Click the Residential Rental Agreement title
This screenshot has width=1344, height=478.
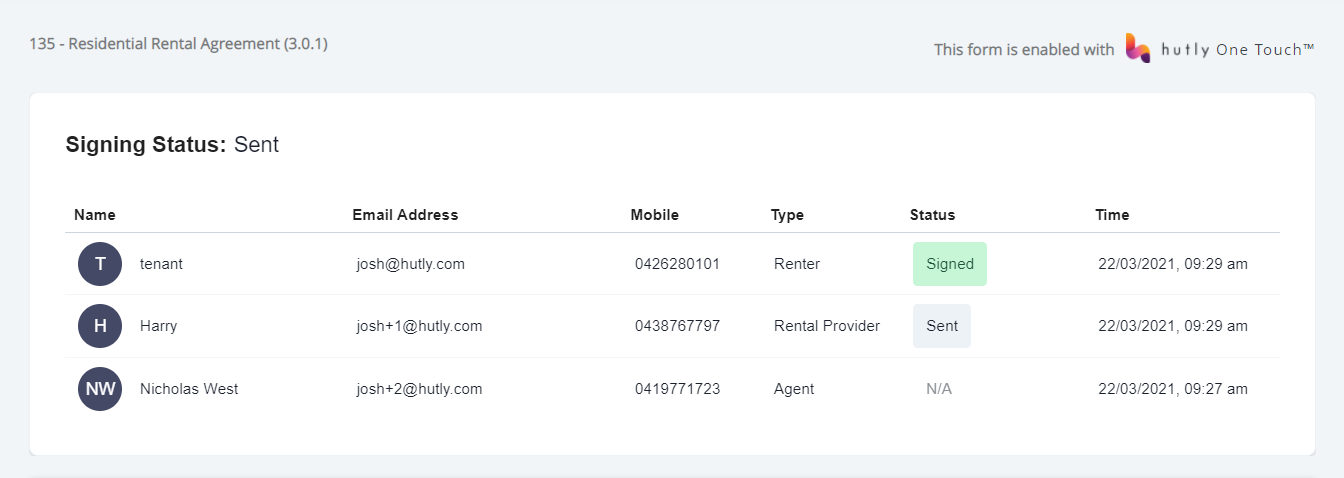click(179, 44)
